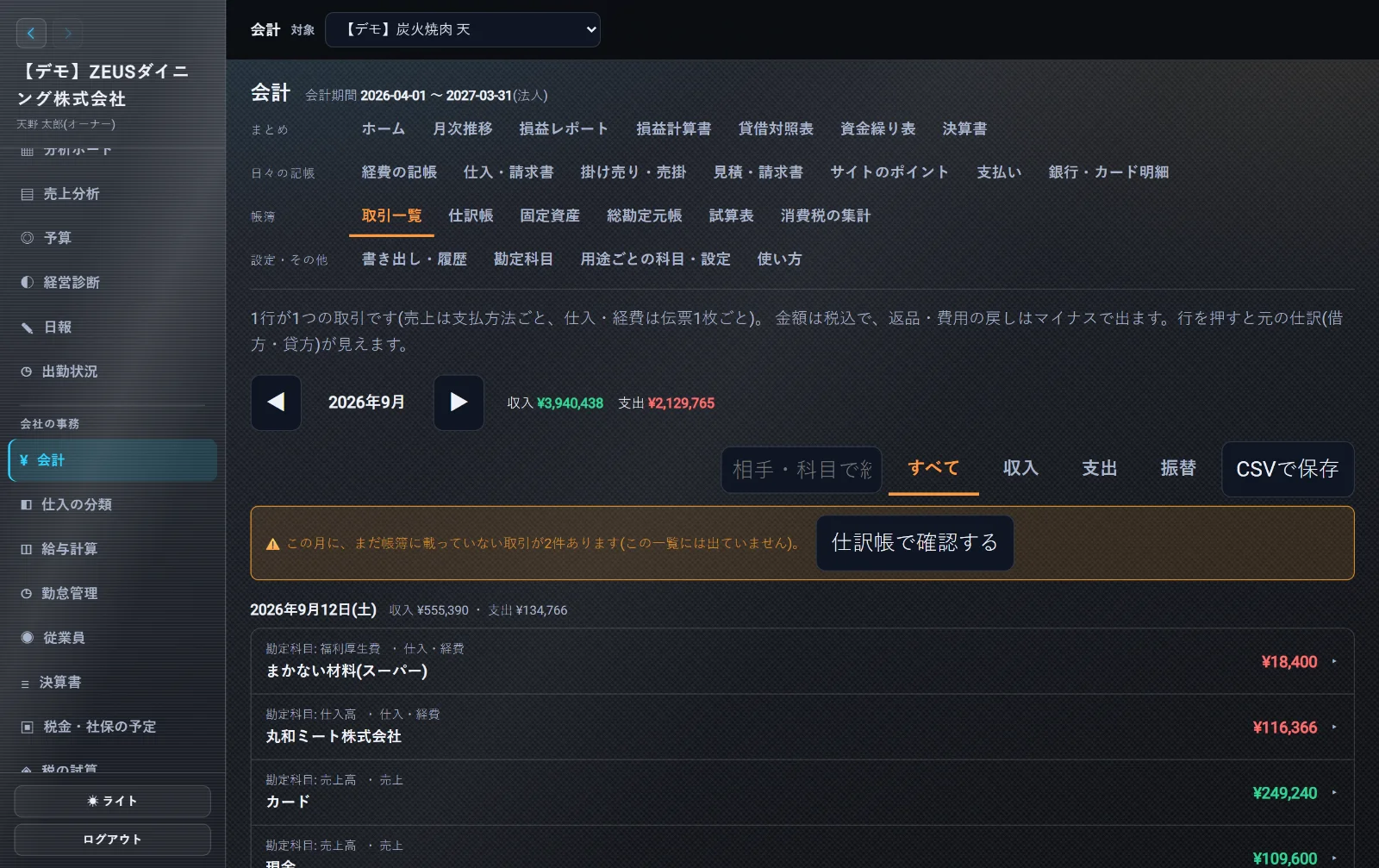Viewport: 1379px width, 868px height.
Task: Expand the カード sales transaction row
Action: pos(802,792)
